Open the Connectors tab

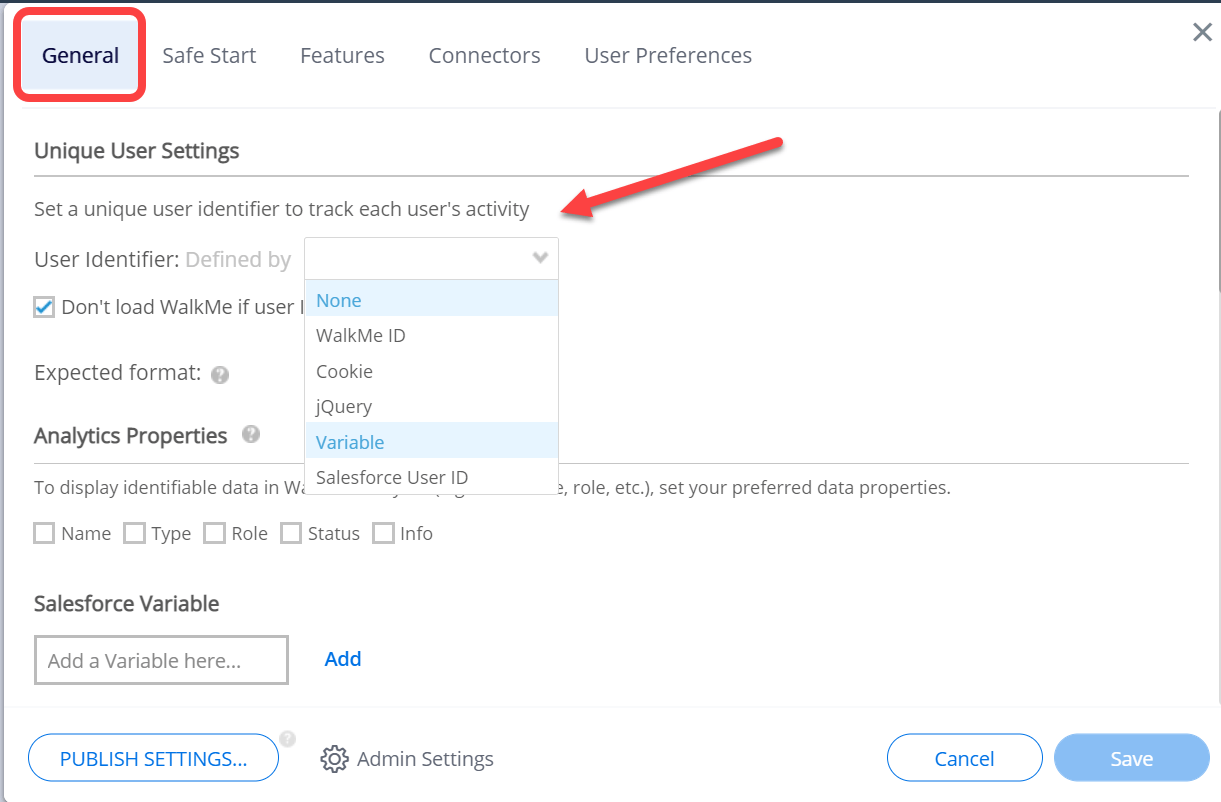click(484, 55)
